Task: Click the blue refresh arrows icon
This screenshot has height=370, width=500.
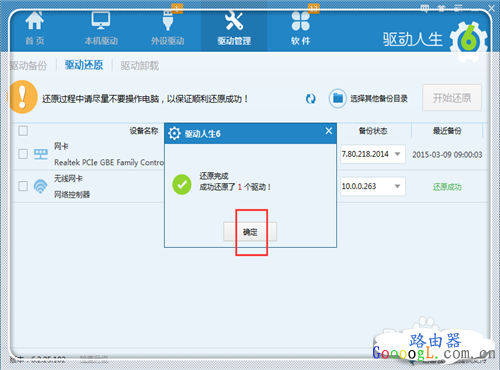Action: (x=311, y=99)
